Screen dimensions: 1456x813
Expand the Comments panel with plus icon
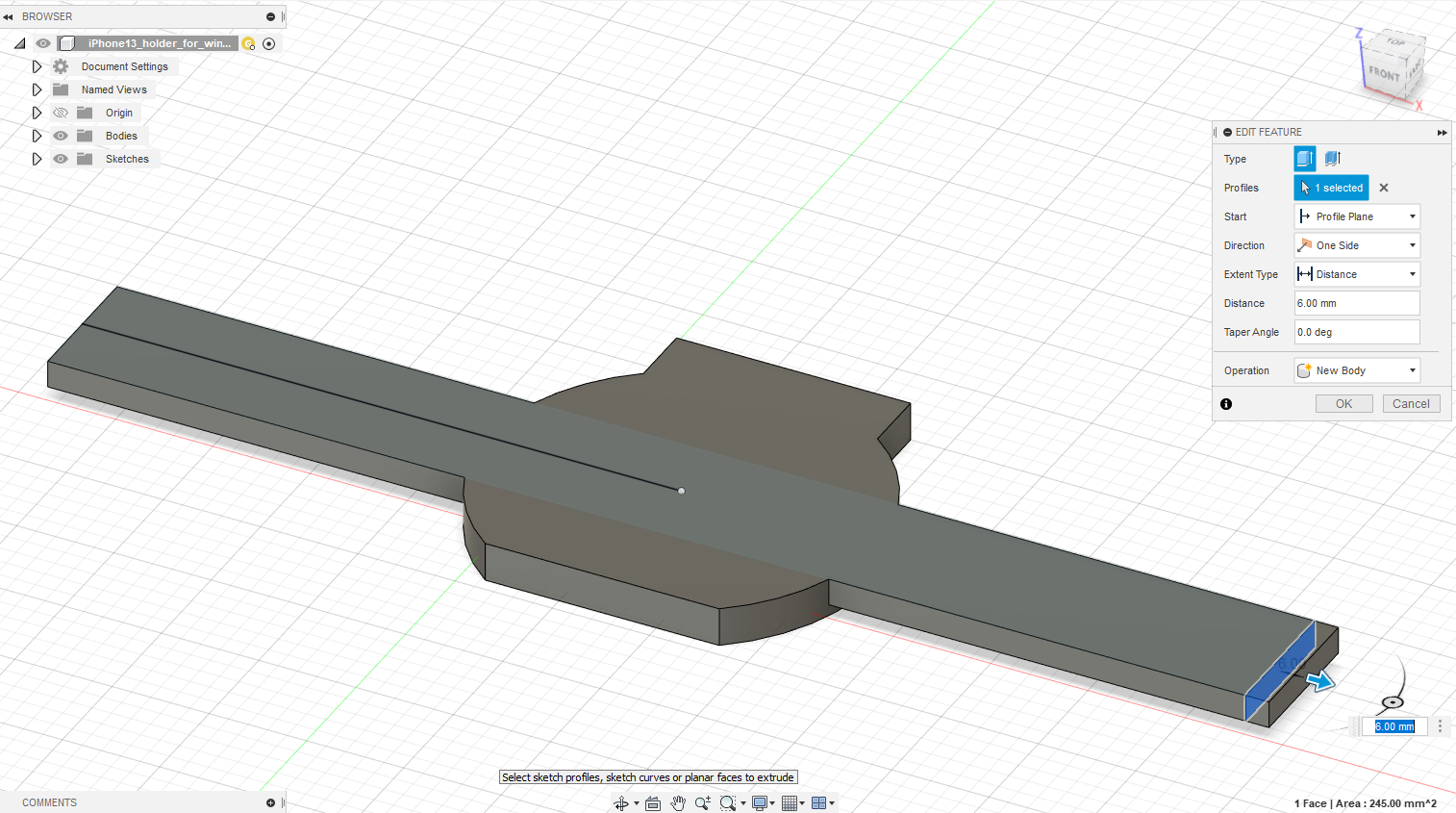tap(270, 802)
